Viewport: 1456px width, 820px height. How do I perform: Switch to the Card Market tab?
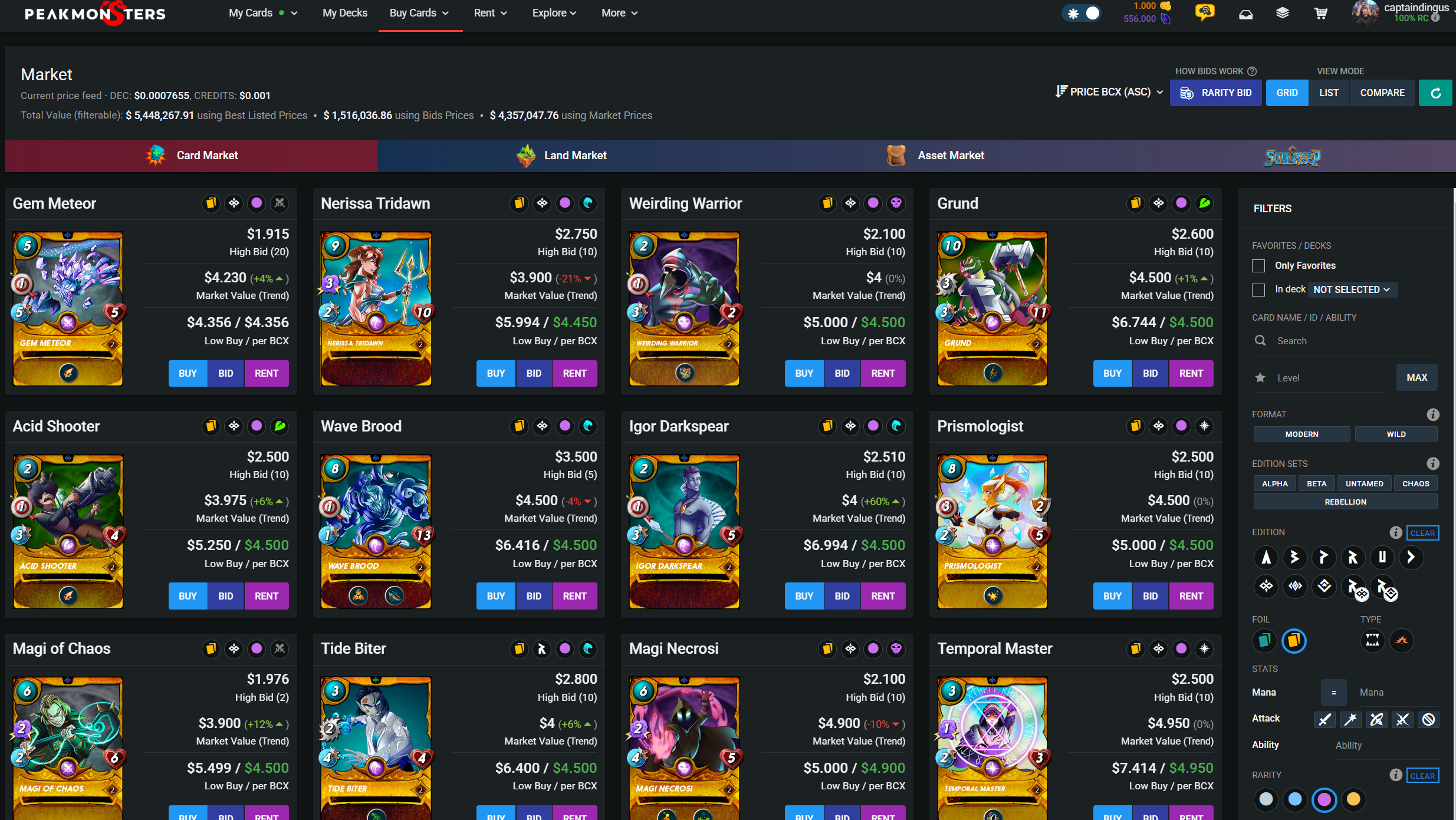(191, 156)
